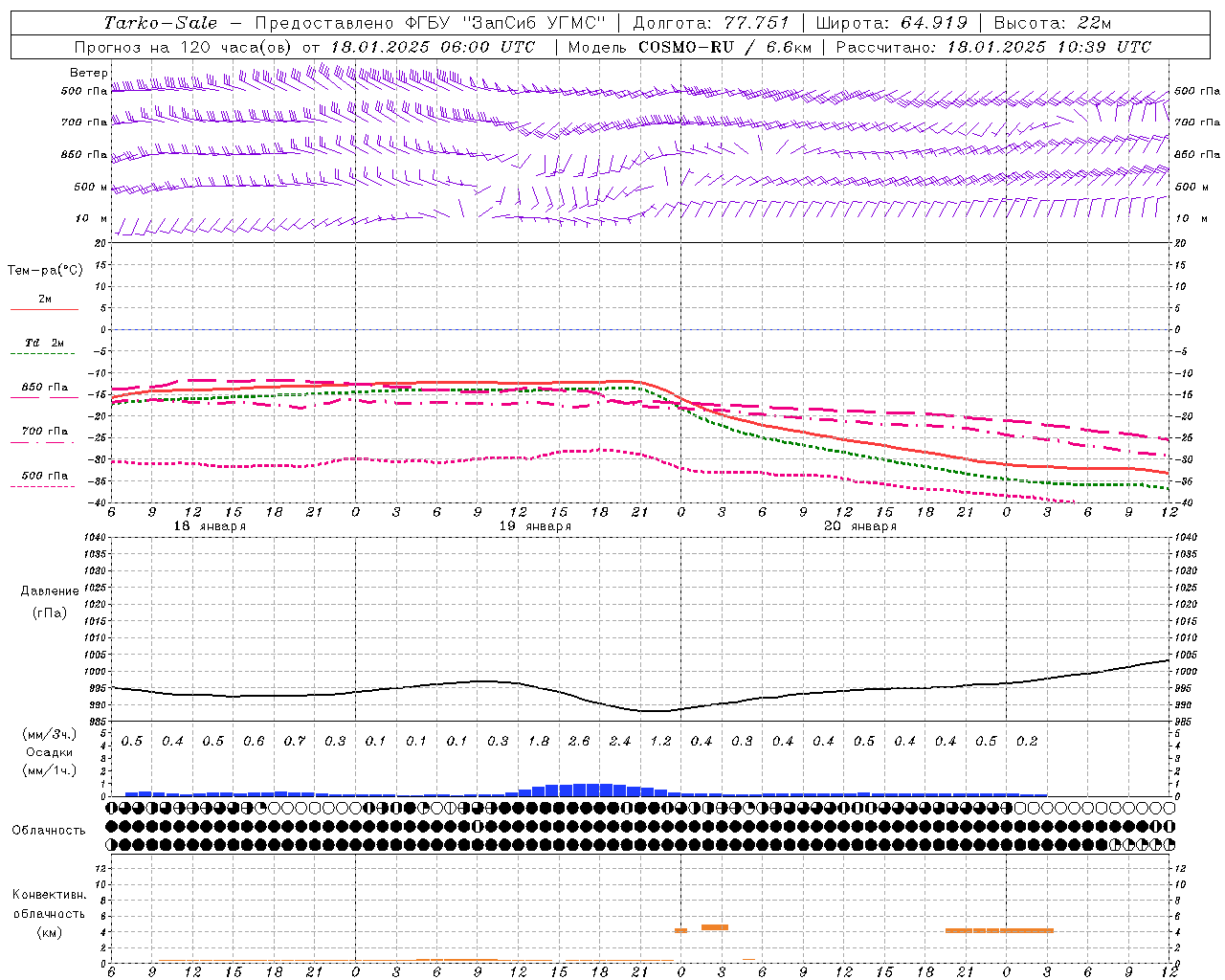This screenshot has height=980, width=1225.
Task: Click the tallest blue precipitation bar near hour 18
Action: (592, 791)
